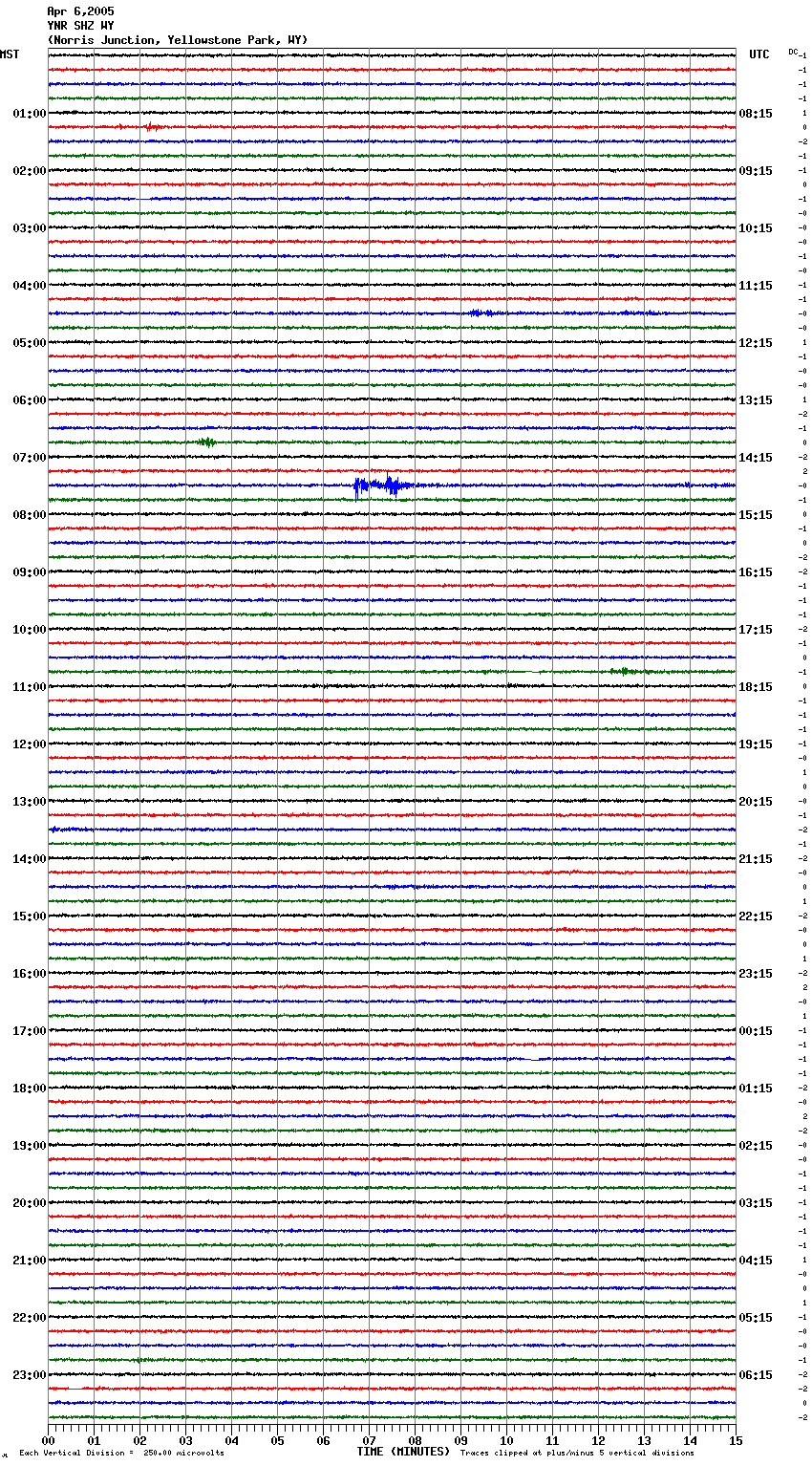Click the UTC label '14:15'
812x1466 pixels.
point(756,458)
